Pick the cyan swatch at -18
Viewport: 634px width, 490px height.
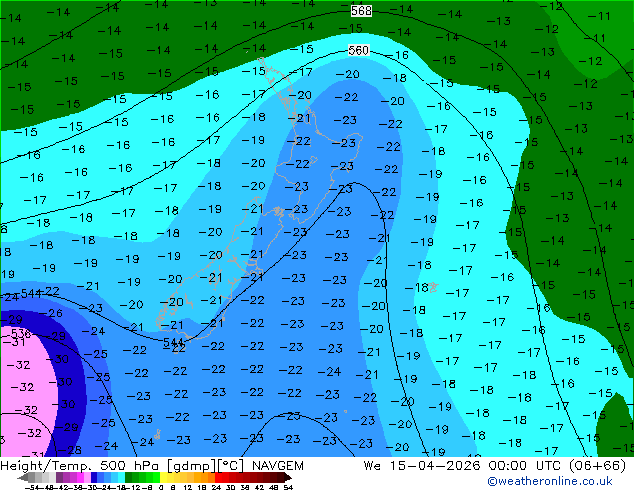tap(121, 477)
